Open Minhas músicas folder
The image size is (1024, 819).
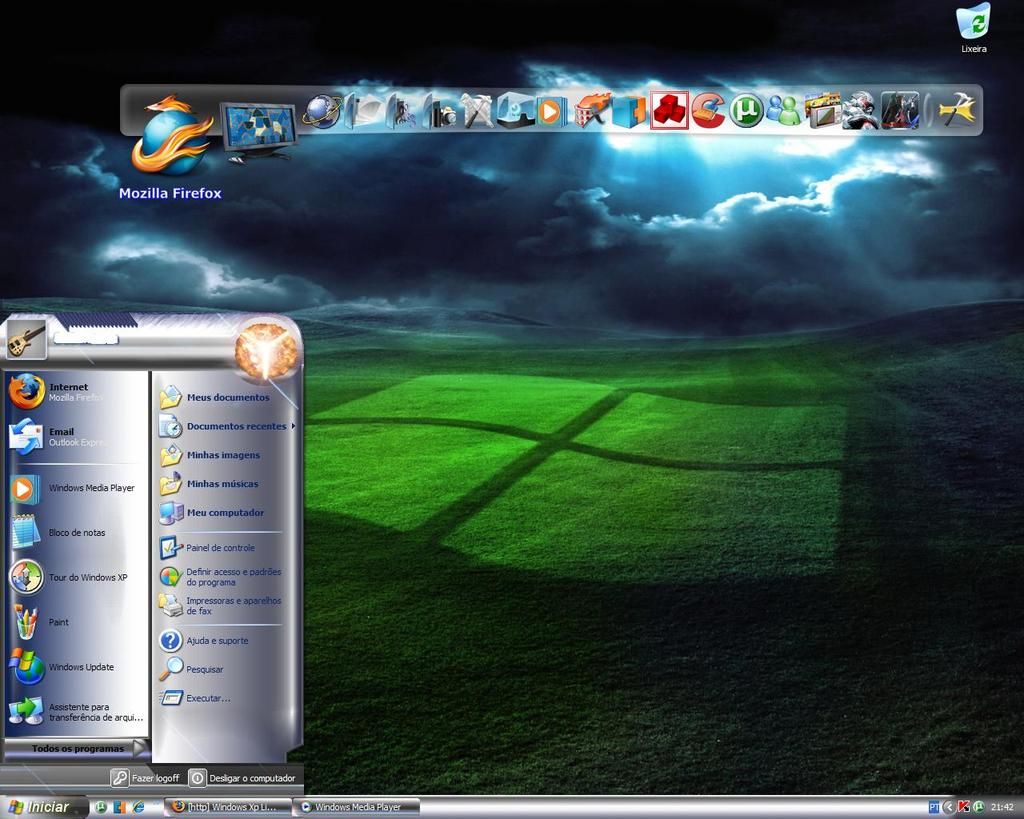(x=227, y=484)
